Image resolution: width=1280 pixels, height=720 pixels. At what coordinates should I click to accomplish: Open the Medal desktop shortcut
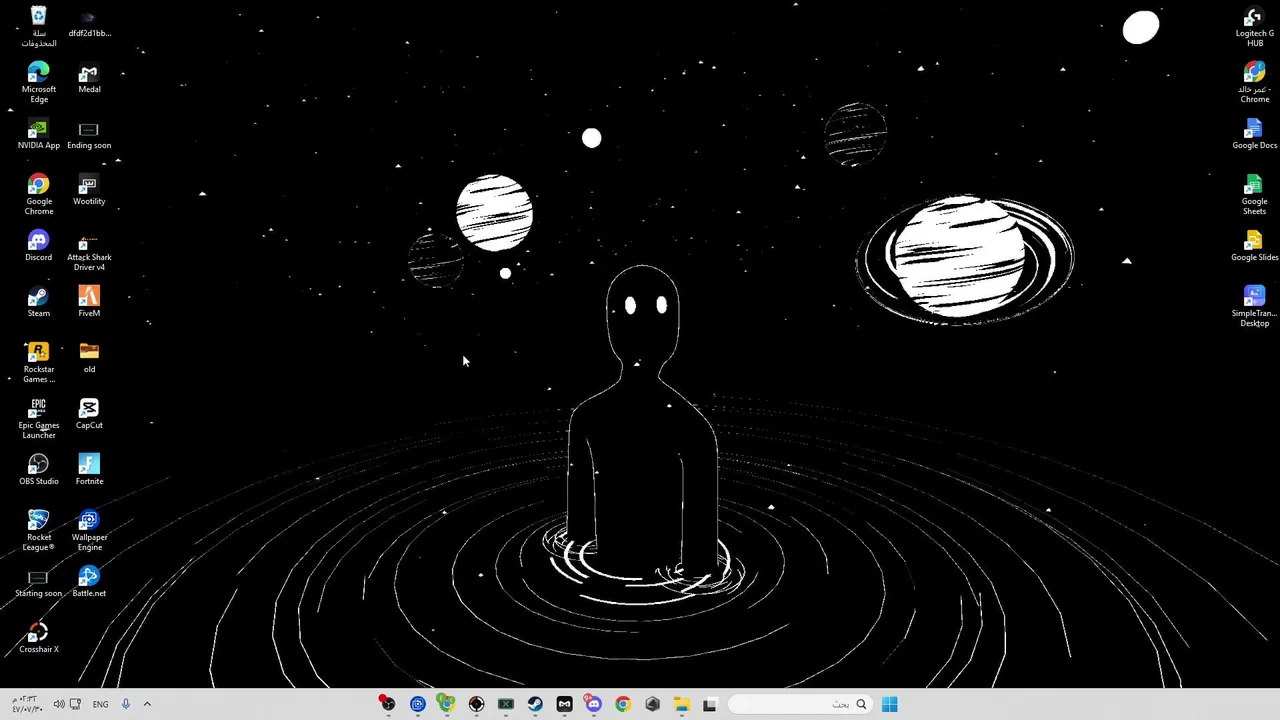(x=89, y=79)
